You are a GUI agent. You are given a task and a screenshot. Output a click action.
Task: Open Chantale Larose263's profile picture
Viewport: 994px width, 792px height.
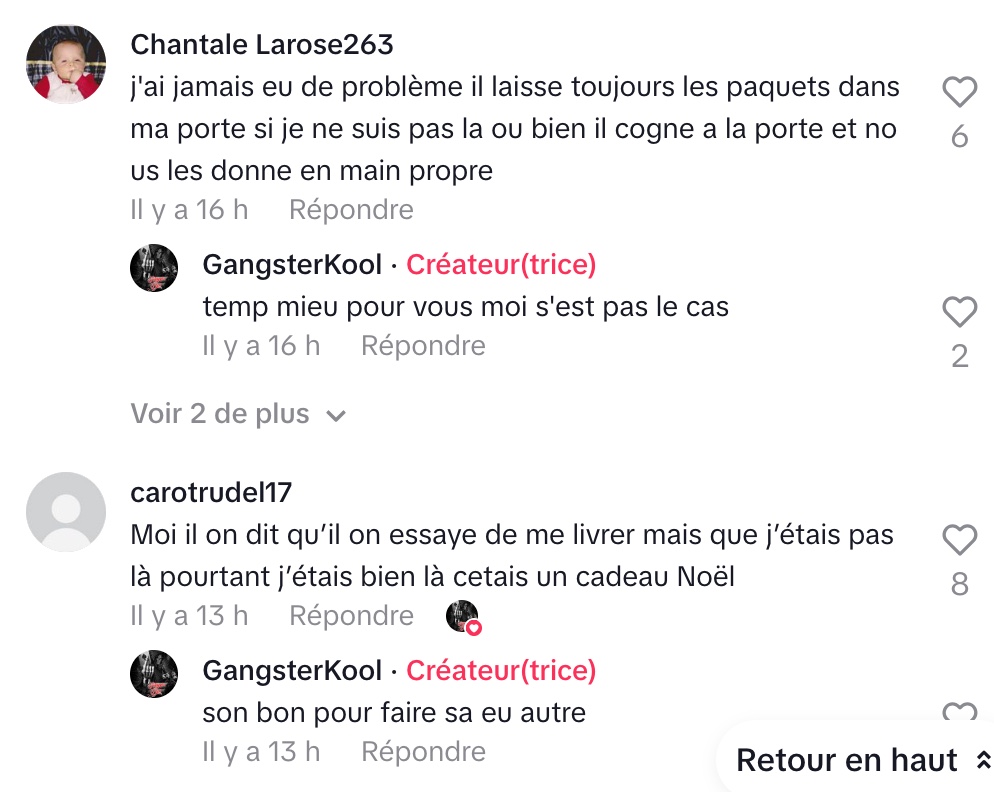click(66, 64)
